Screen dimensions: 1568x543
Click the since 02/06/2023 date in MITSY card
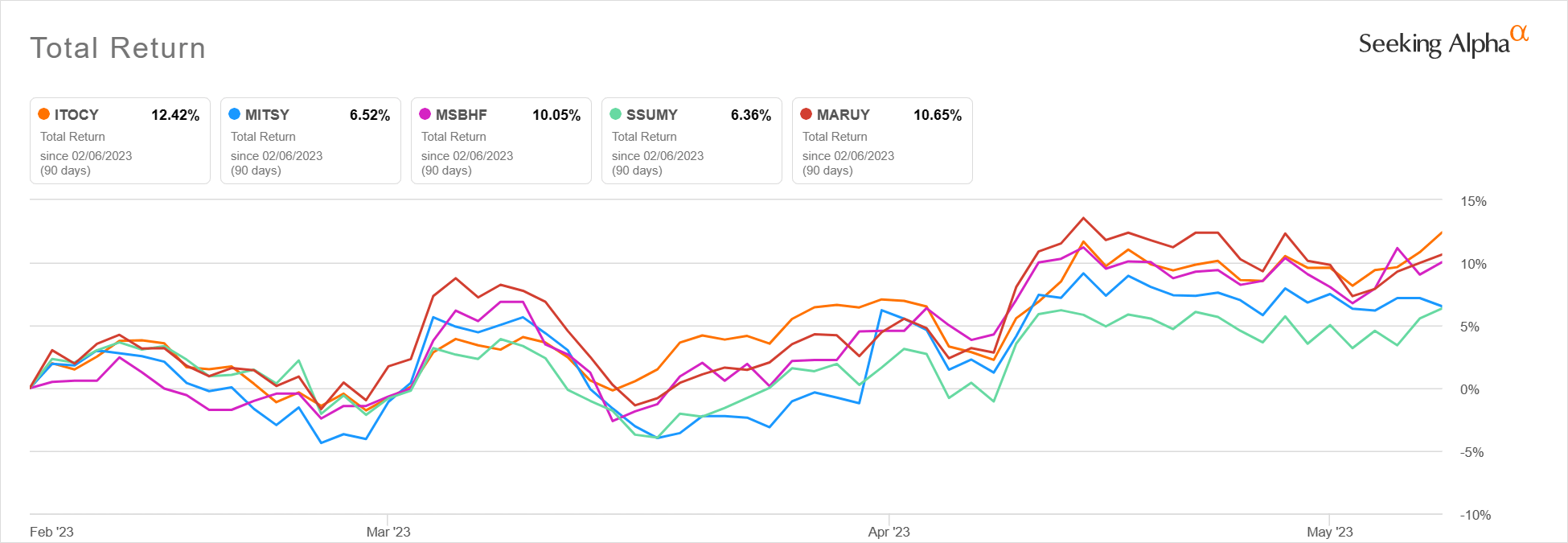pyautogui.click(x=277, y=156)
